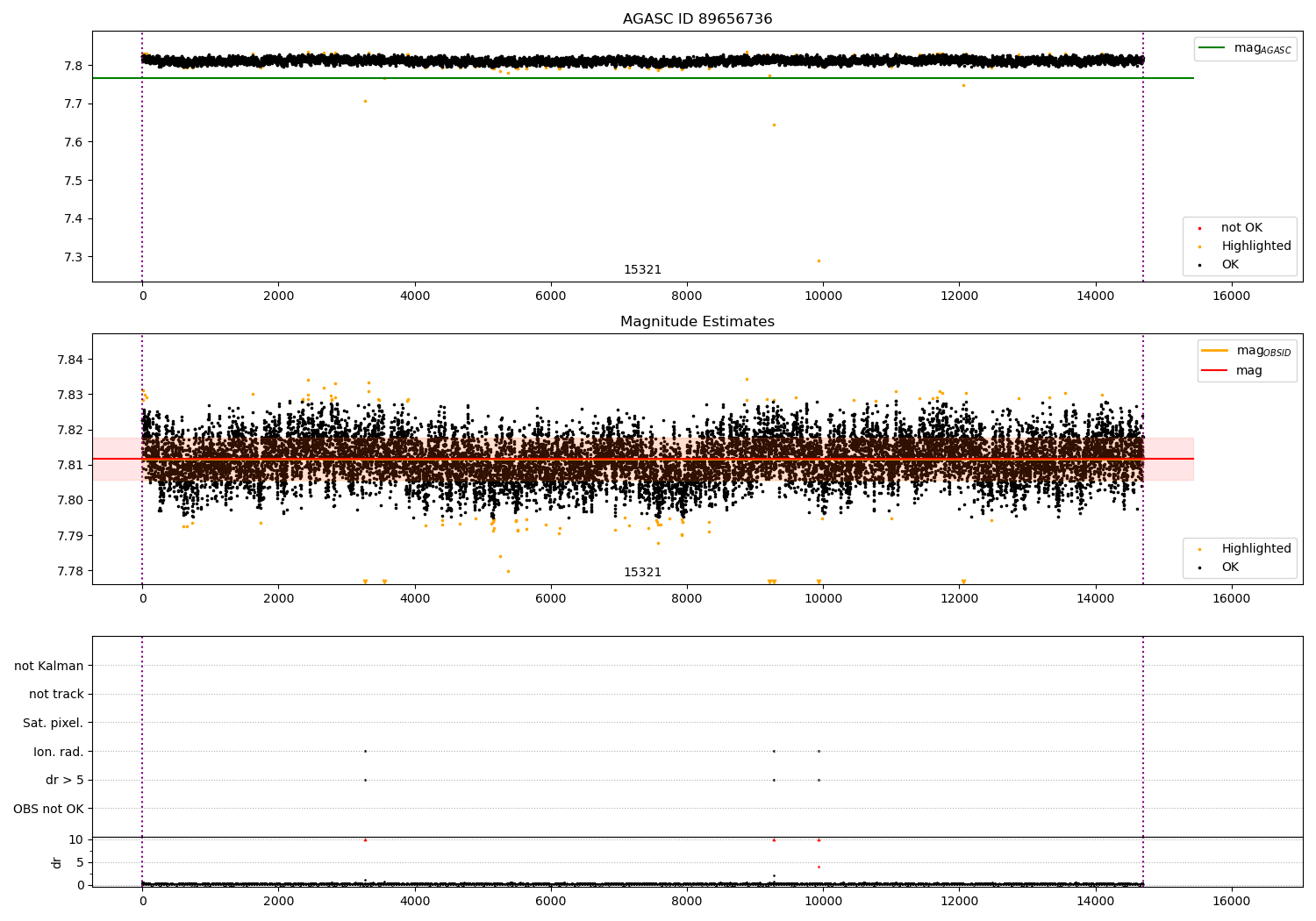Click the 15321 label inside the top plot
Viewport: 1316px width, 921px height.
tap(642, 270)
